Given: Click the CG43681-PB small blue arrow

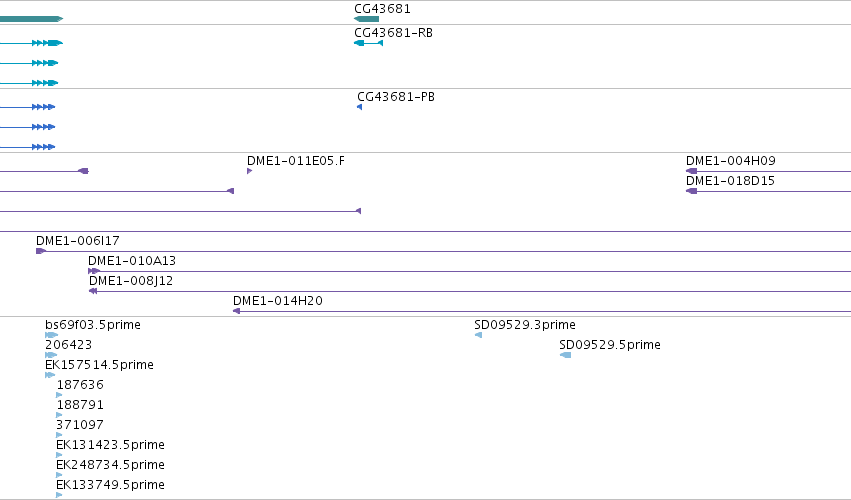Looking at the screenshot, I should 359,107.
